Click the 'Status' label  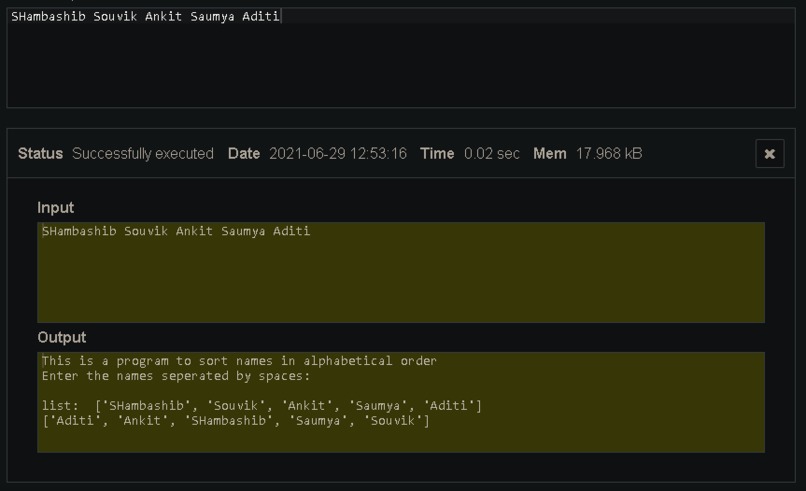pyautogui.click(x=40, y=154)
